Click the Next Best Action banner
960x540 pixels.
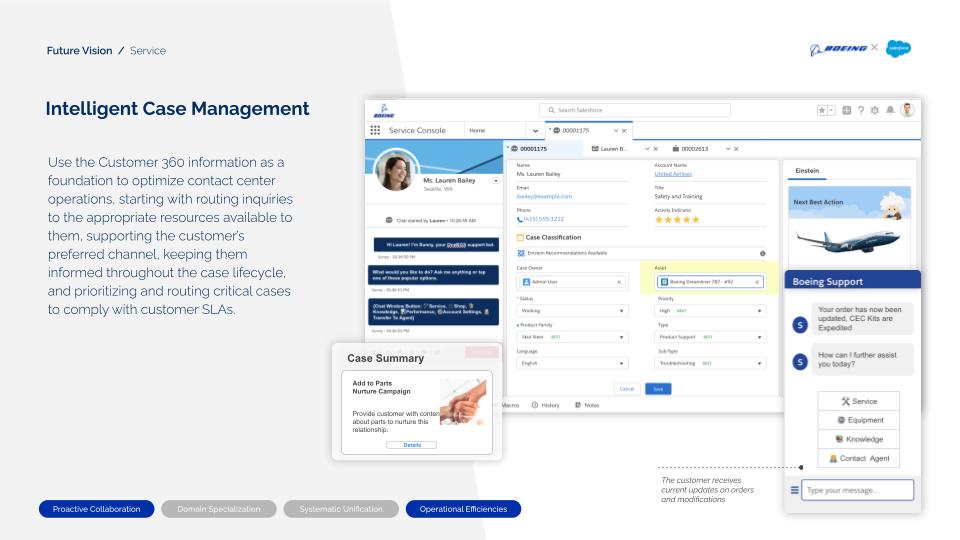(x=849, y=202)
